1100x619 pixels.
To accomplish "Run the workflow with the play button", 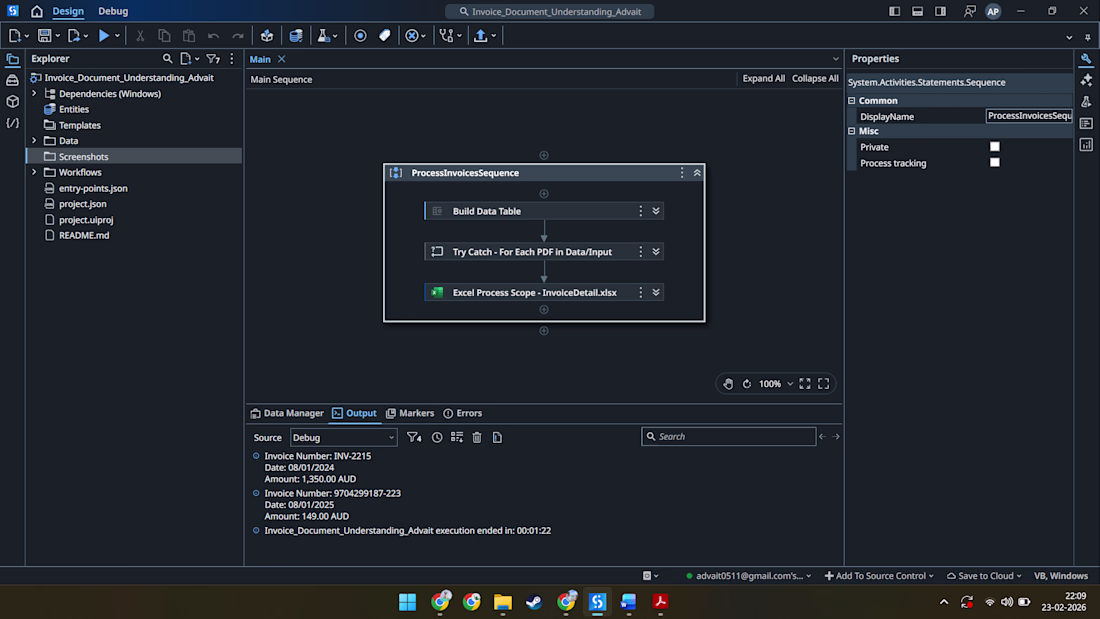I will tap(104, 36).
